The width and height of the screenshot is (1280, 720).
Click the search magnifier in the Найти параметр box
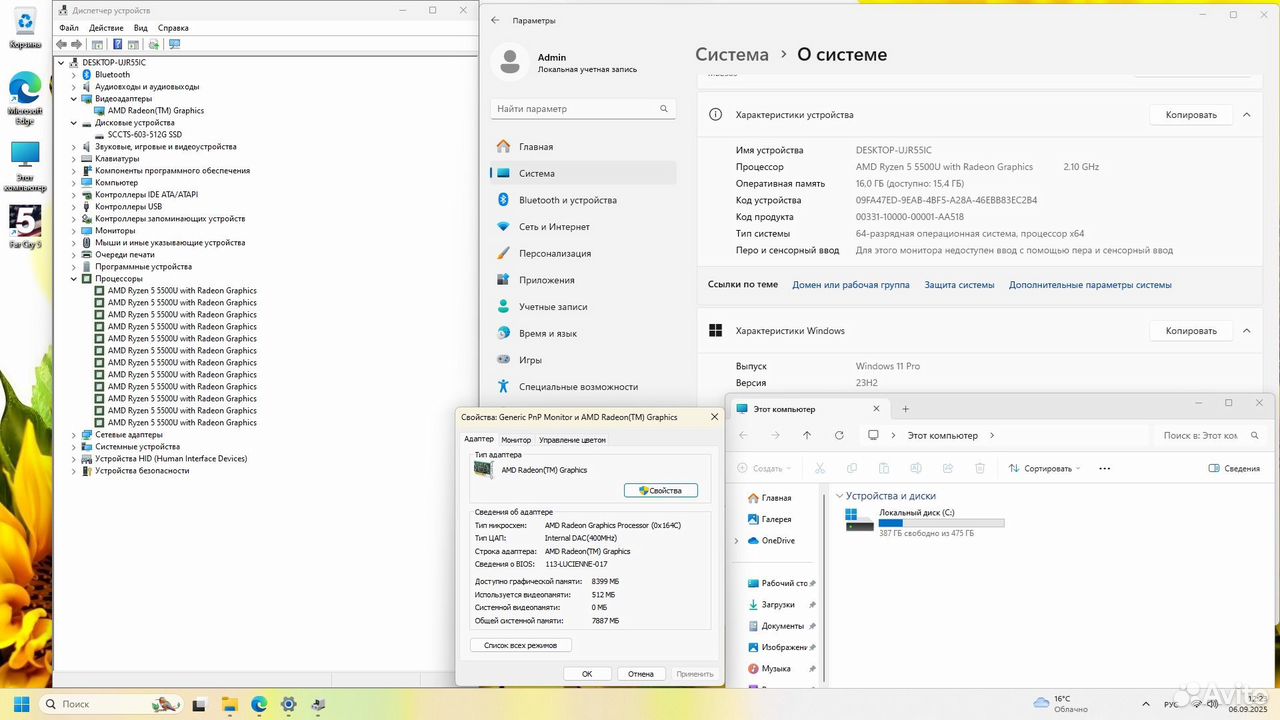pyautogui.click(x=664, y=109)
